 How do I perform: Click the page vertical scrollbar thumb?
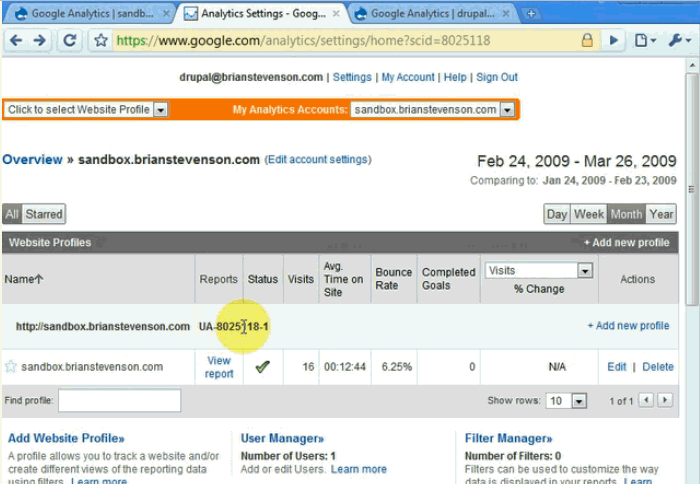pyautogui.click(x=692, y=189)
